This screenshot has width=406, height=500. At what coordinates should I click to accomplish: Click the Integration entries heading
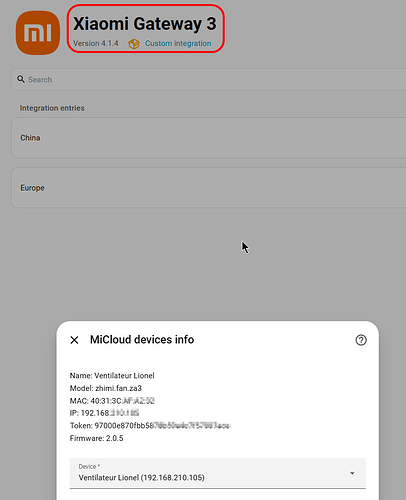[52, 108]
